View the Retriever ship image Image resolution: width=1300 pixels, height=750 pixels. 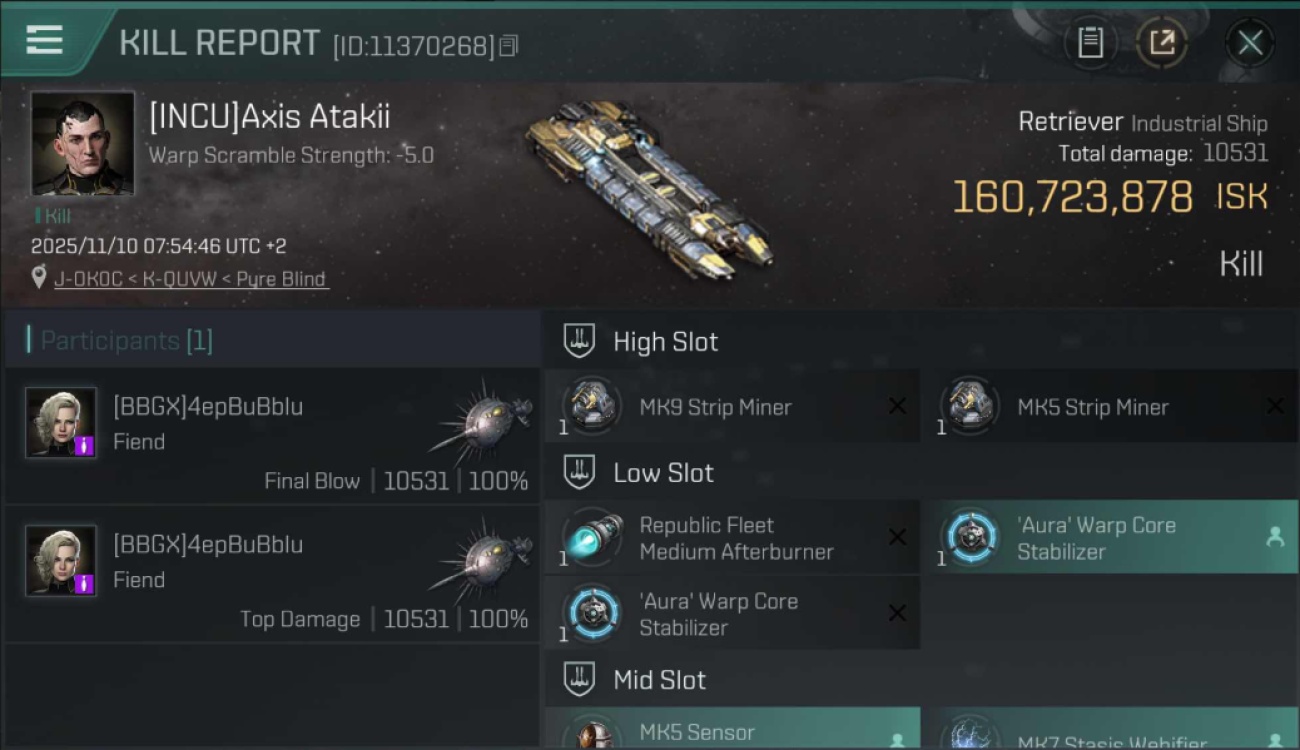648,192
